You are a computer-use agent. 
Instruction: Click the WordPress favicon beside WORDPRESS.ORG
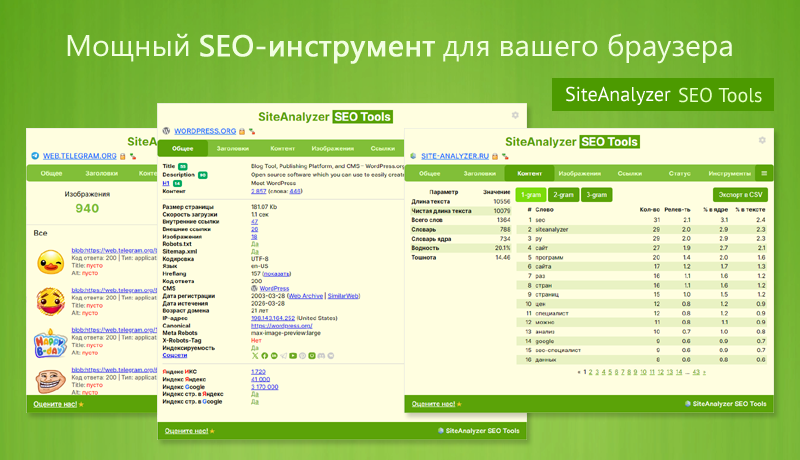166,131
